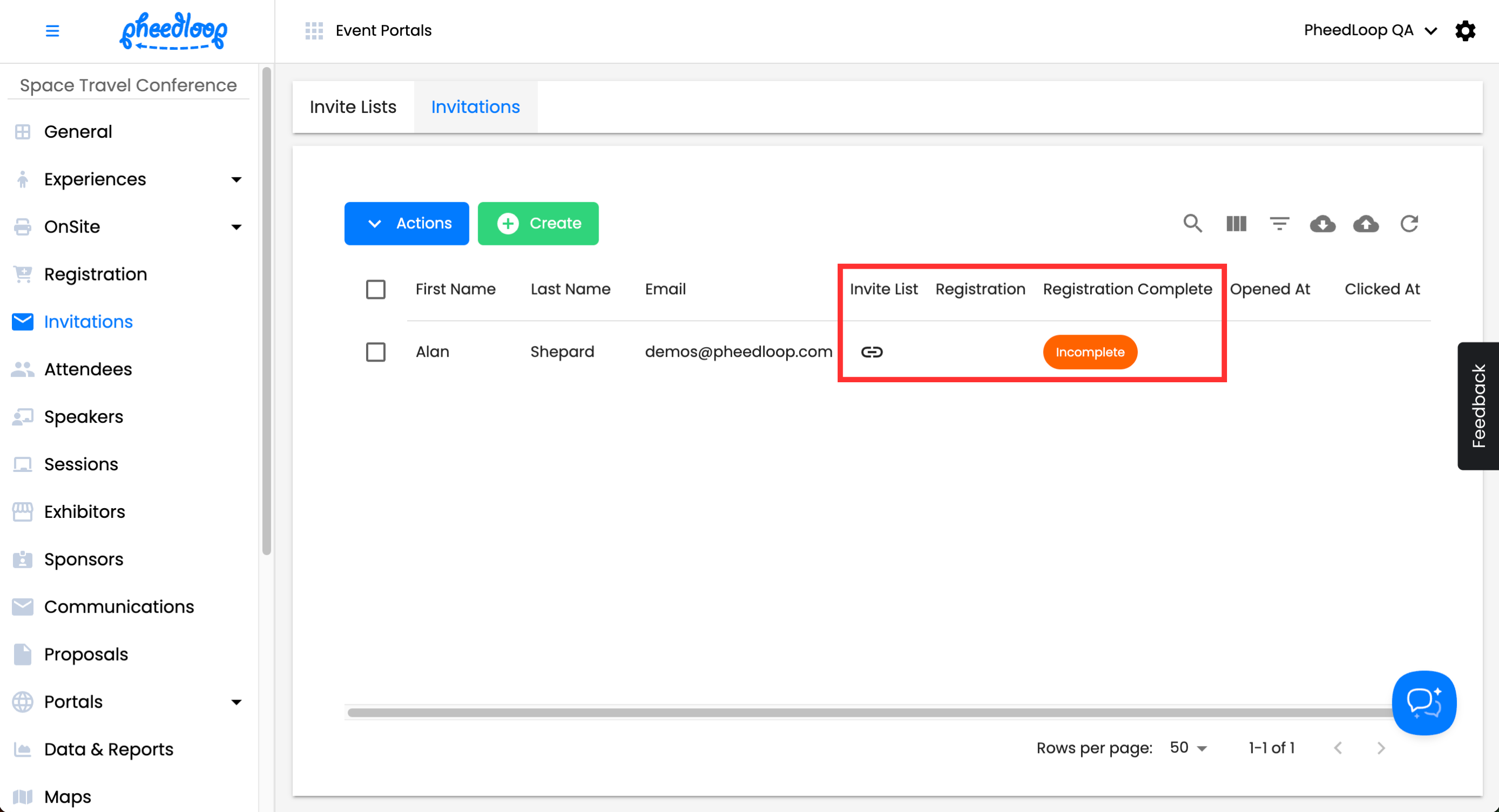Select the Alan Shepard row checkbox
Screen dimensions: 1499x812
point(375,352)
